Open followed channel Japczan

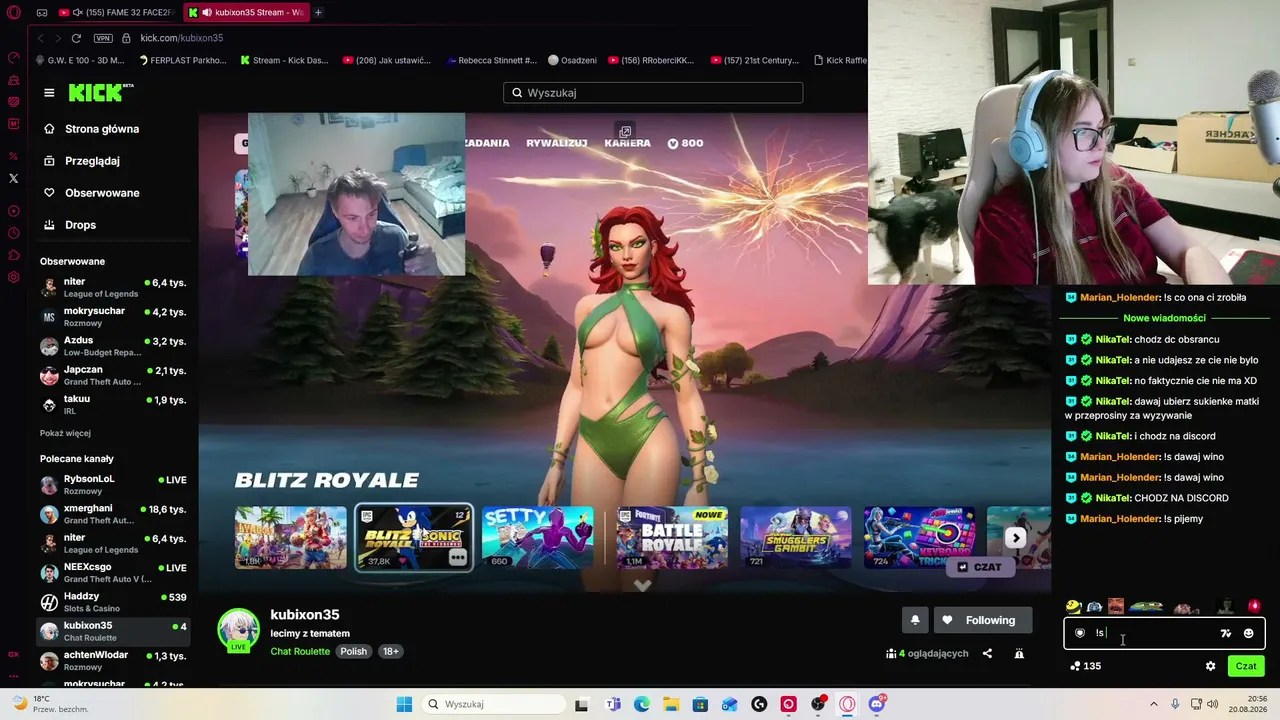pos(113,375)
